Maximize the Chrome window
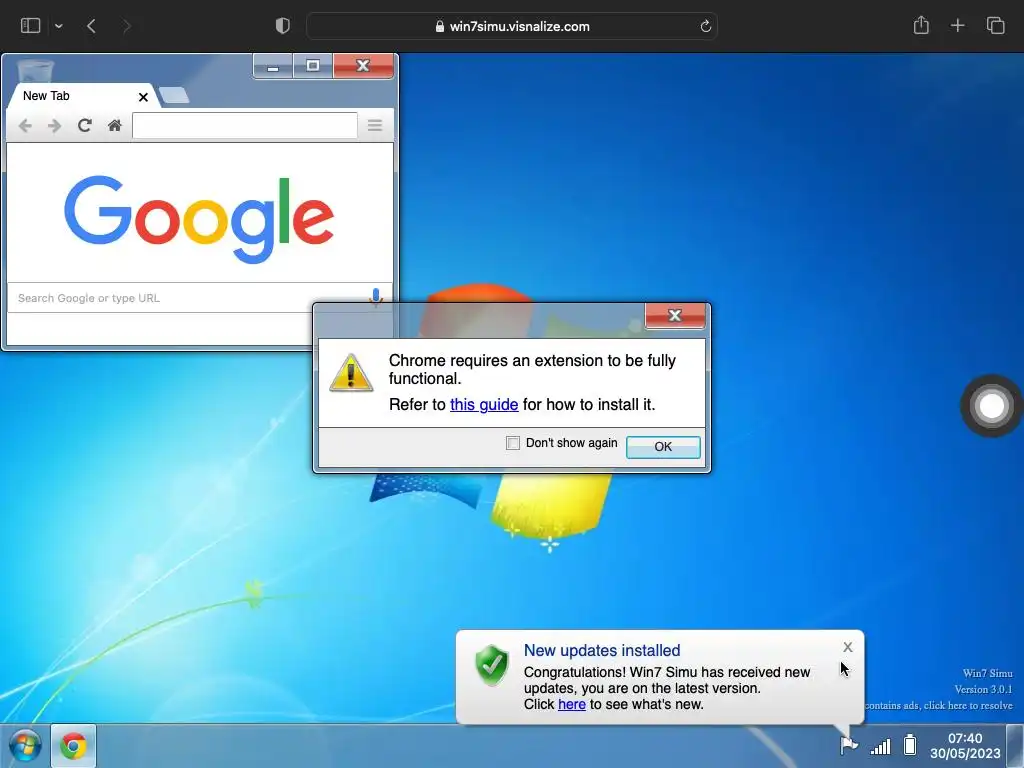Image resolution: width=1024 pixels, height=768 pixels. [x=313, y=66]
